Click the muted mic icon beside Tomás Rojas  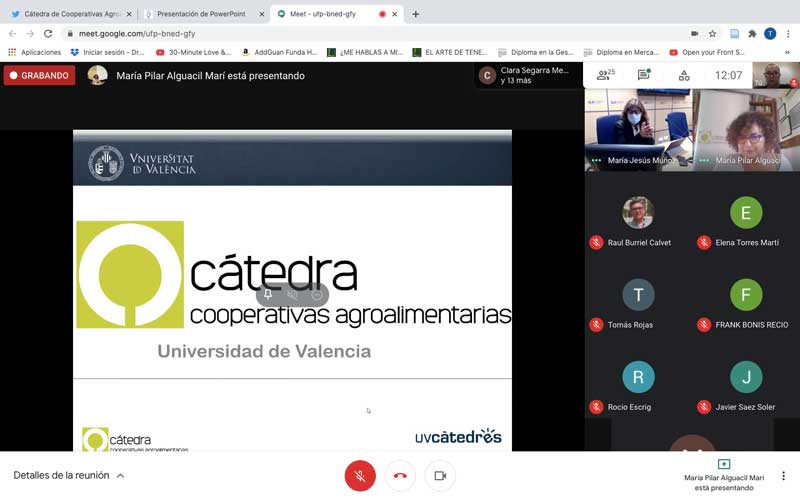click(596, 324)
